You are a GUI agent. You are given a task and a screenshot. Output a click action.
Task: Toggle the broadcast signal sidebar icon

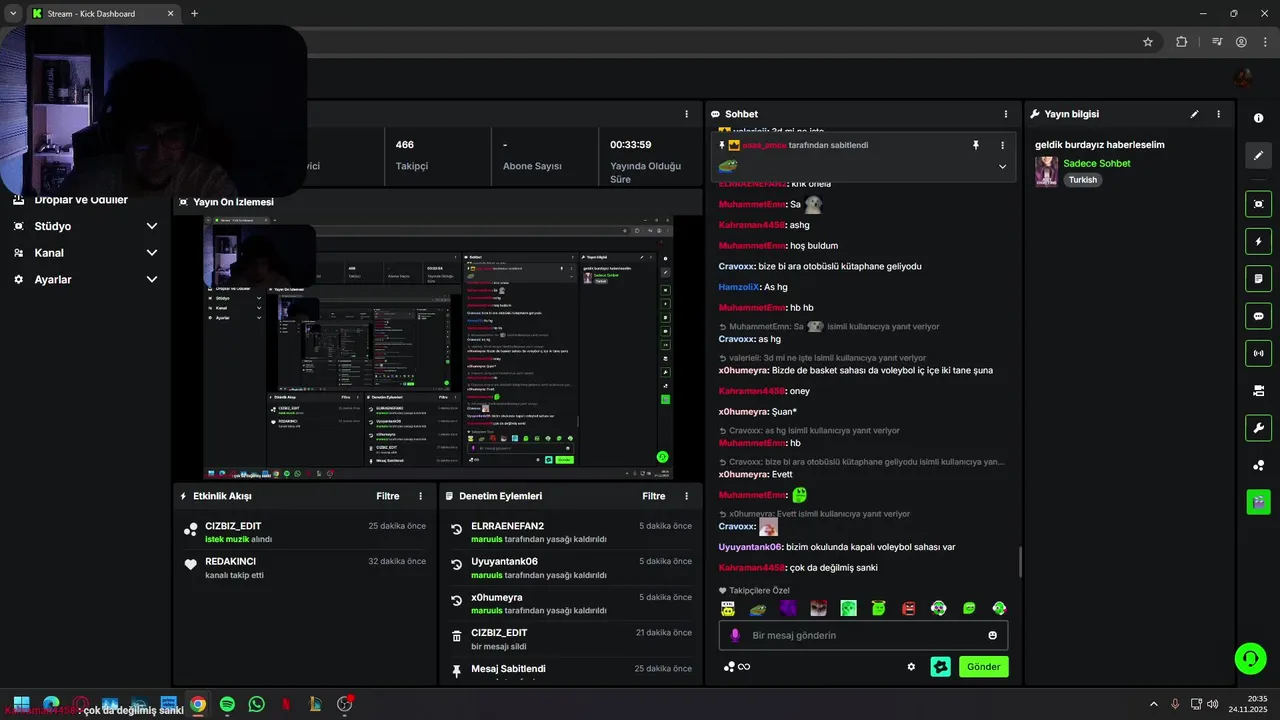[x=1258, y=353]
